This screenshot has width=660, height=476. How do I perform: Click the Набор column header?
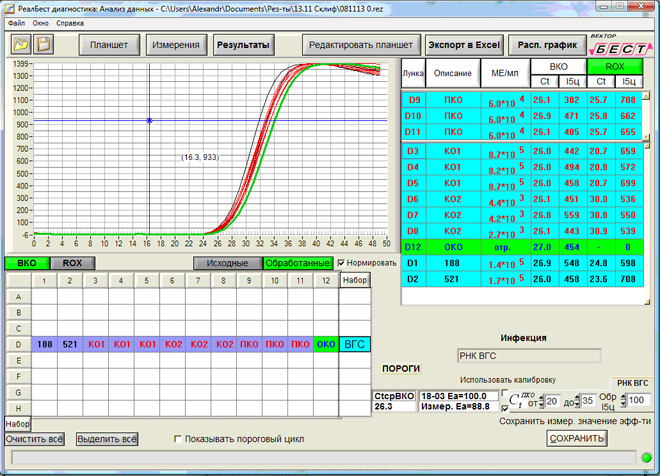(355, 280)
